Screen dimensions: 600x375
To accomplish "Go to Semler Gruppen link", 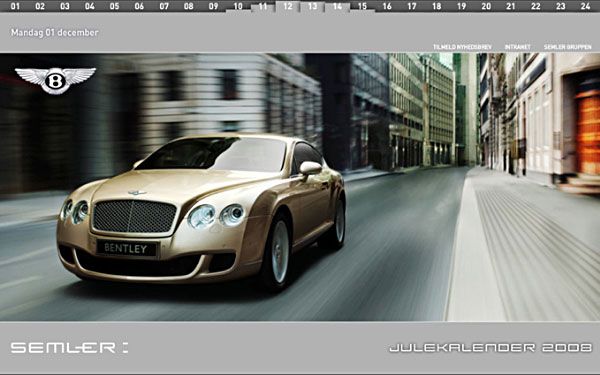I will click(x=567, y=47).
